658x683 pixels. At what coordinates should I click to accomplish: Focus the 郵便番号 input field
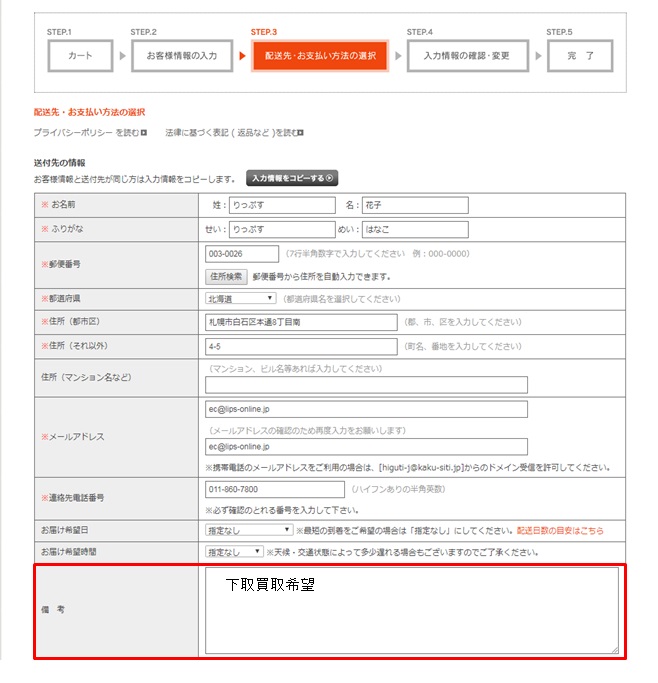click(x=241, y=254)
